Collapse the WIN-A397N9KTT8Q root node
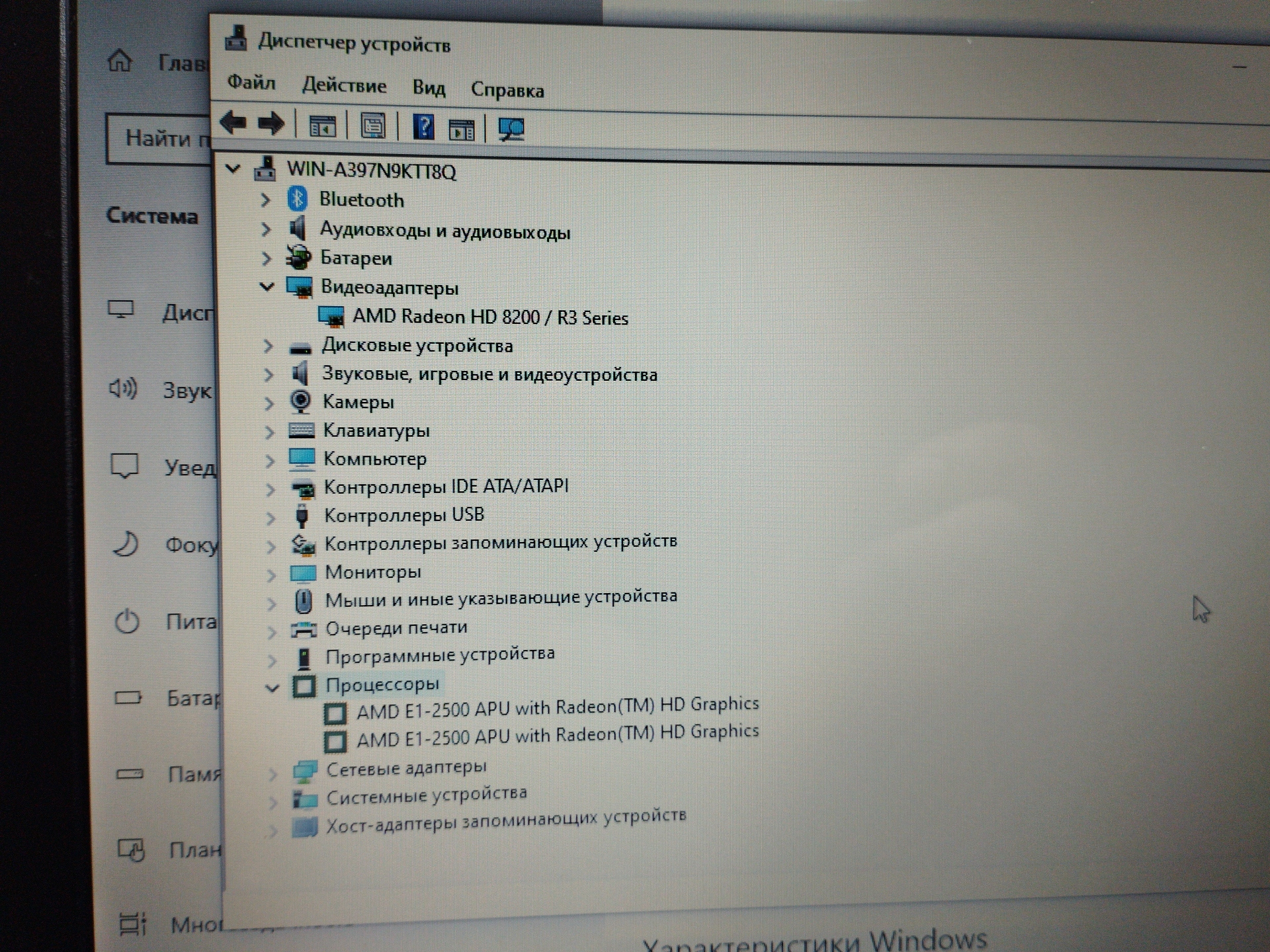Viewport: 1270px width, 952px height. (233, 169)
